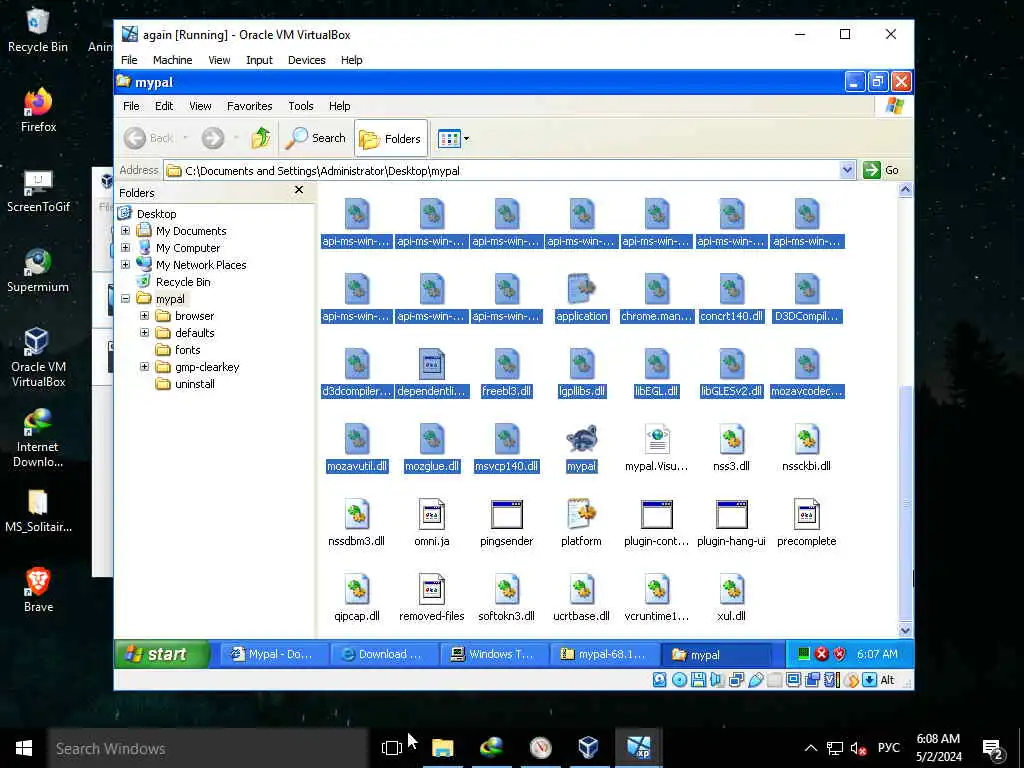Screen dimensions: 1024x768
Task: Select the platform configuration file
Action: [x=581, y=524]
